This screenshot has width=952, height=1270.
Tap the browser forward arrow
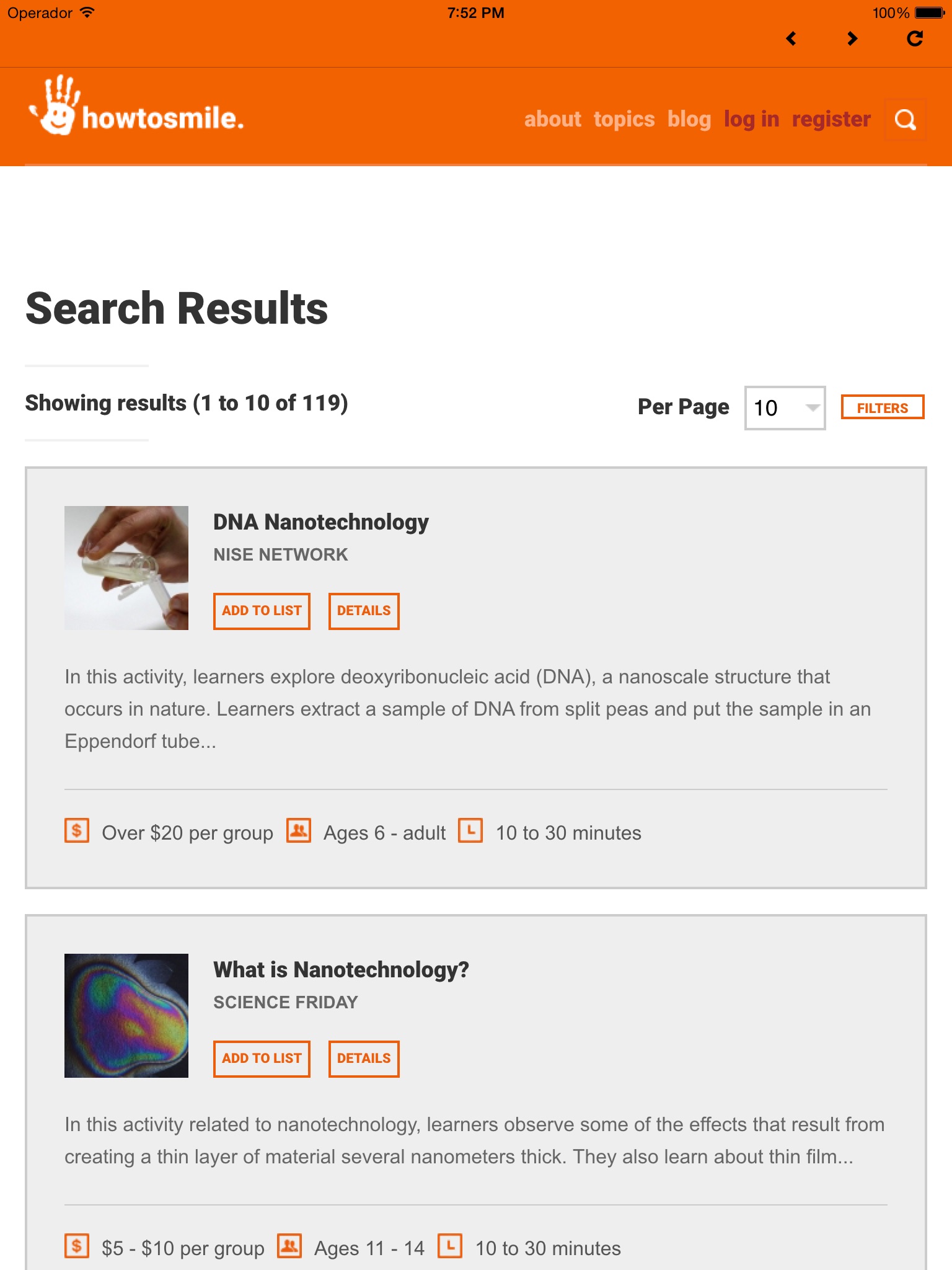[852, 39]
